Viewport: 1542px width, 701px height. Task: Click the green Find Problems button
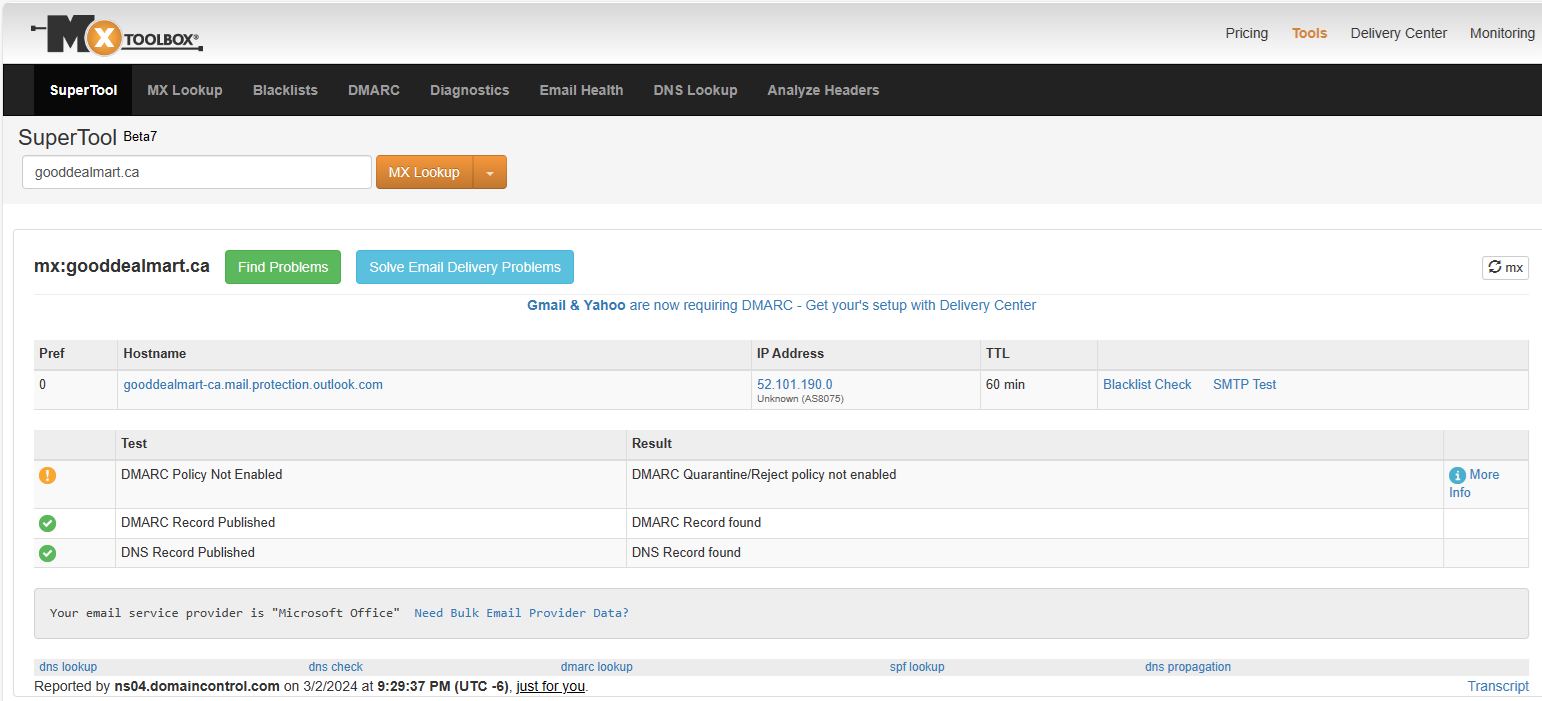[x=283, y=267]
